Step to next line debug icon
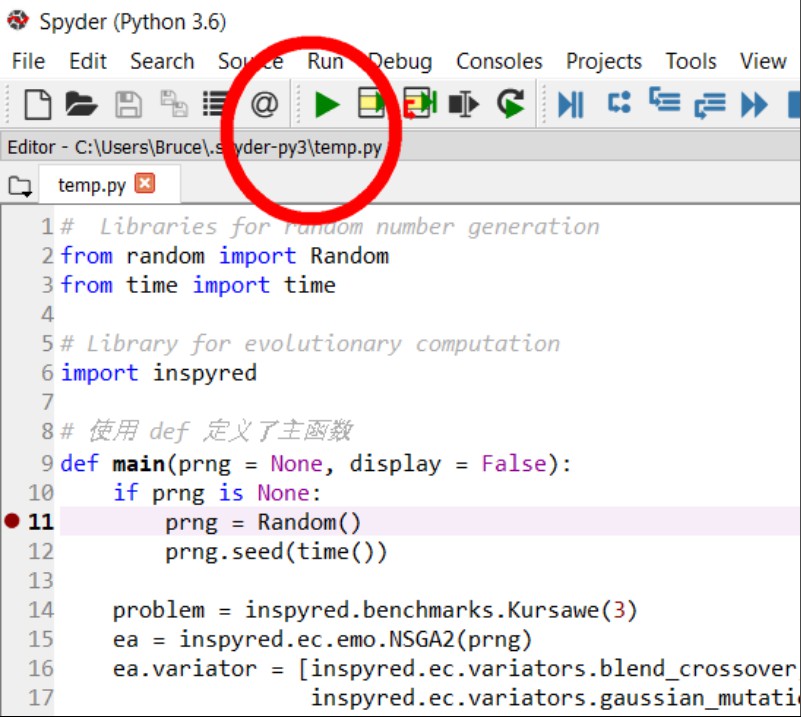Image resolution: width=801 pixels, height=717 pixels. click(619, 102)
